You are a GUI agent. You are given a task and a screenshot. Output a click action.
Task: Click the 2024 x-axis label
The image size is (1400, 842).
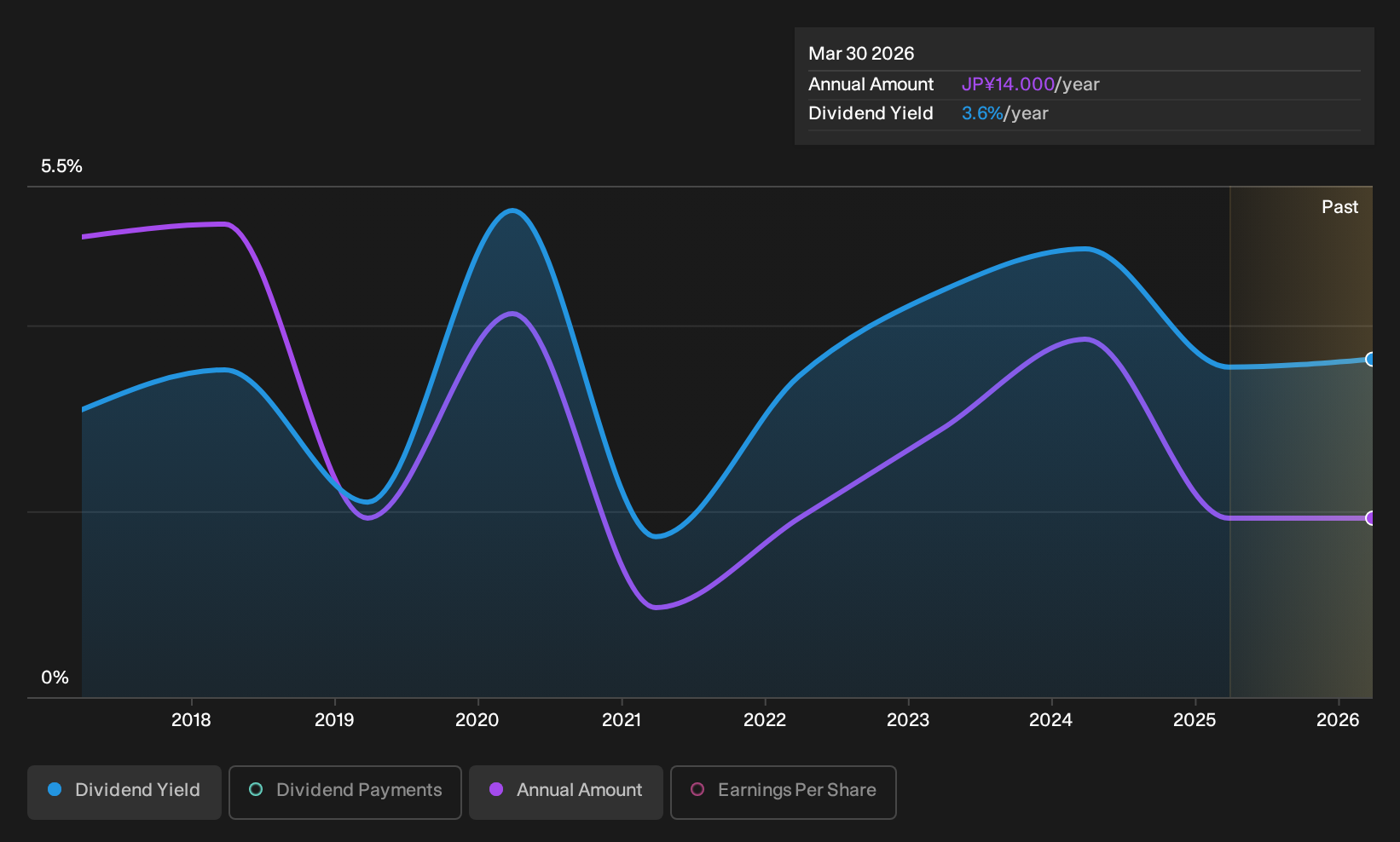coord(1051,720)
